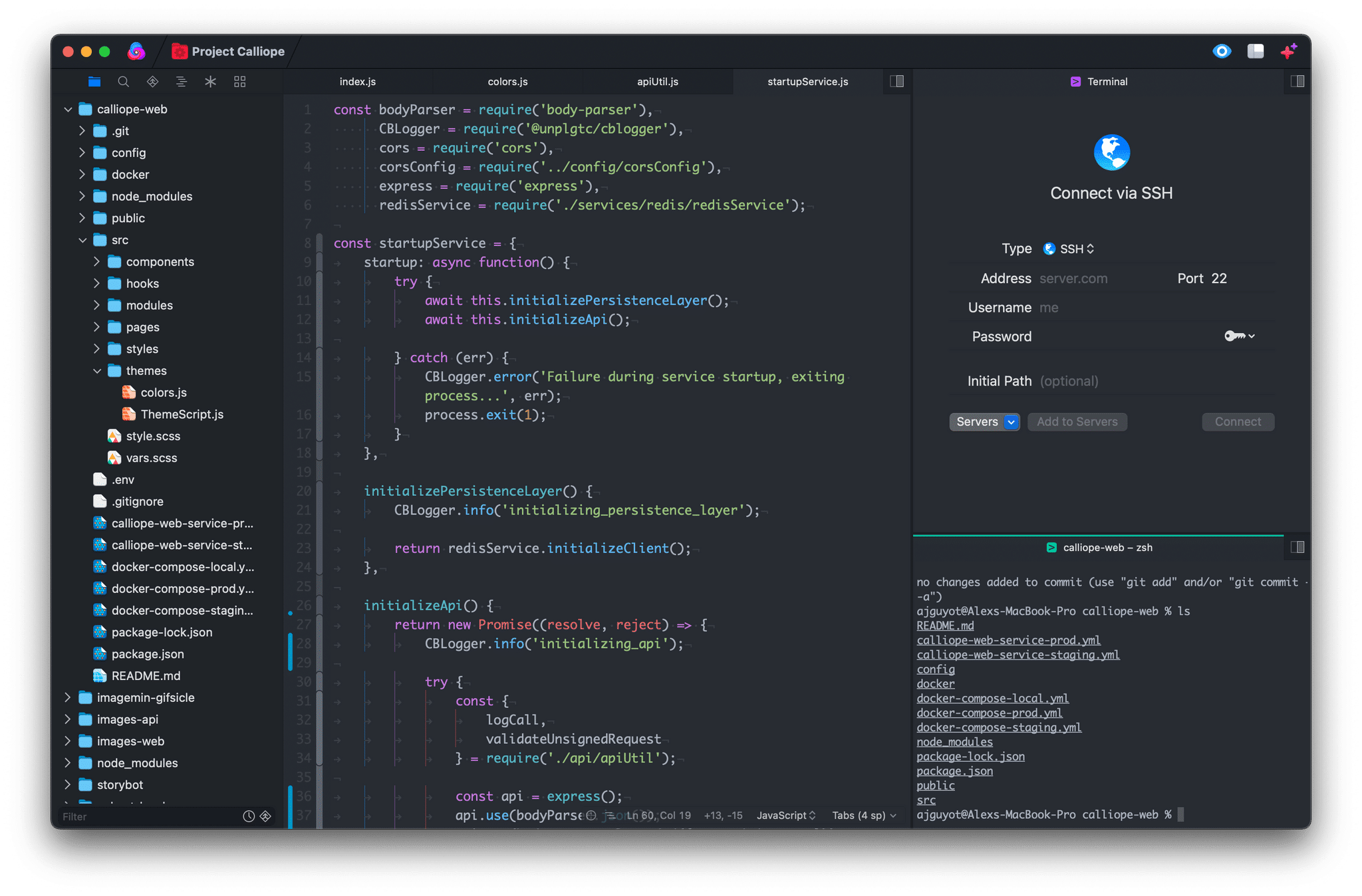
Task: Change the JavaScript language selector
Action: click(786, 815)
